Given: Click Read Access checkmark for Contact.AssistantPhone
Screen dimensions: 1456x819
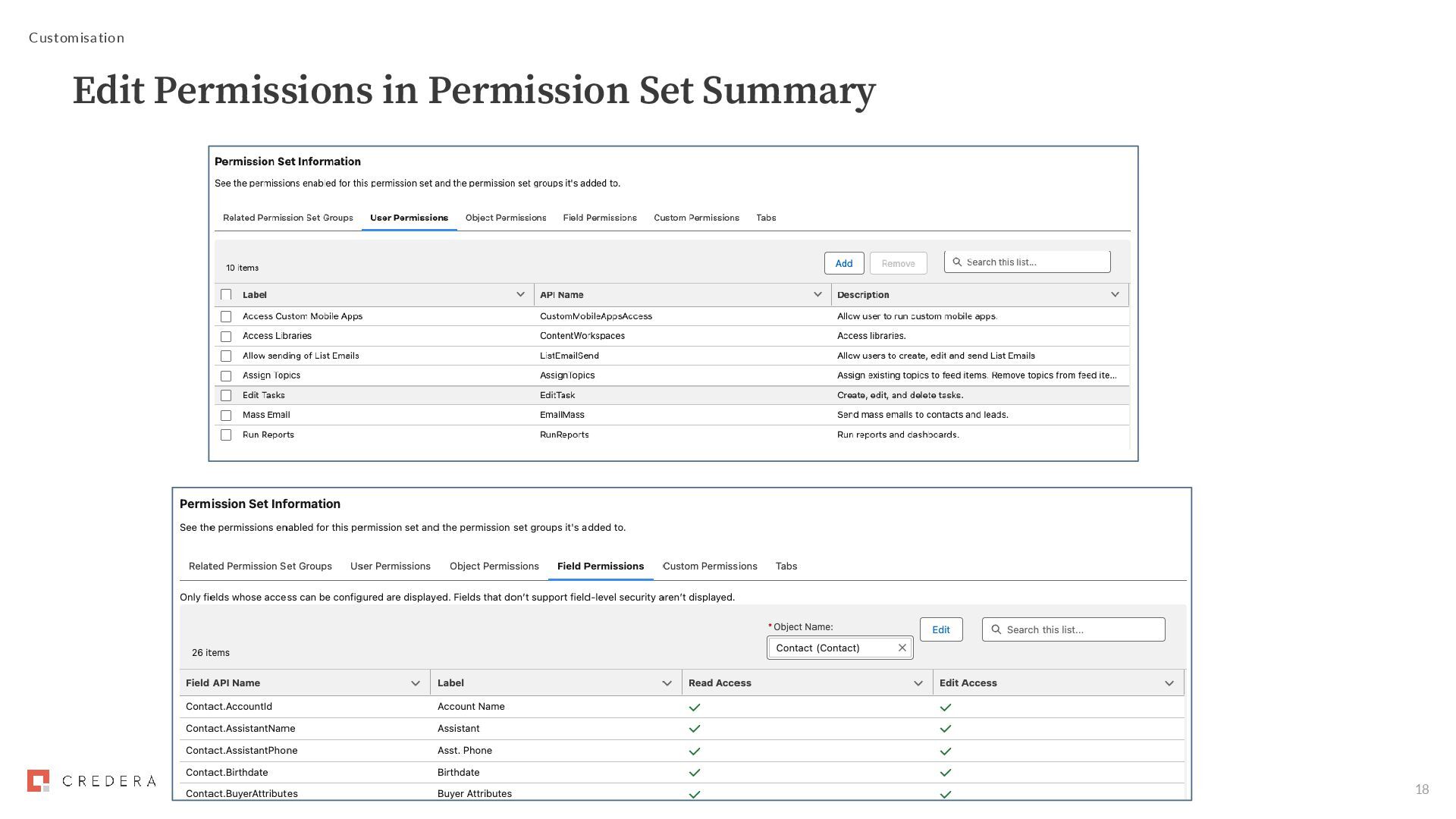Looking at the screenshot, I should [x=694, y=751].
